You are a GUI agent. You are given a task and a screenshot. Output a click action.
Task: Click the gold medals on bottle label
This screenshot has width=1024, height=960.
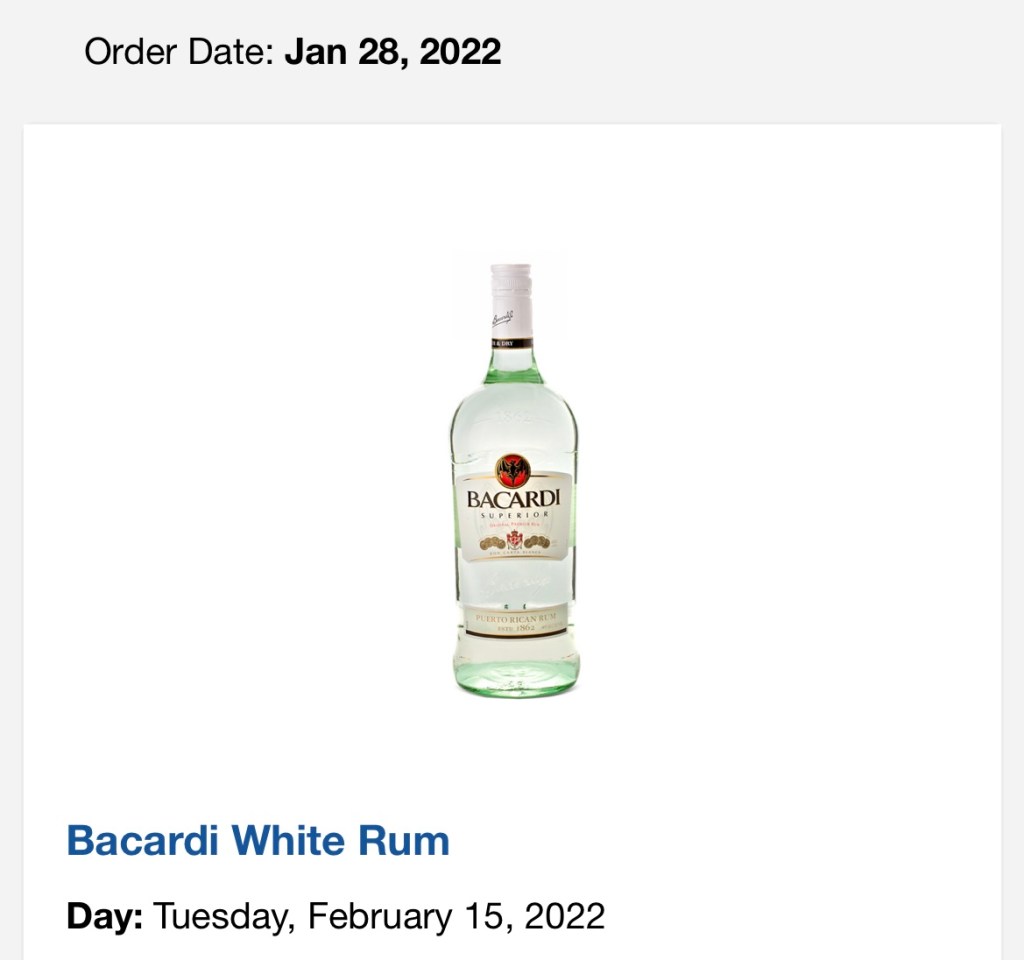click(x=515, y=542)
